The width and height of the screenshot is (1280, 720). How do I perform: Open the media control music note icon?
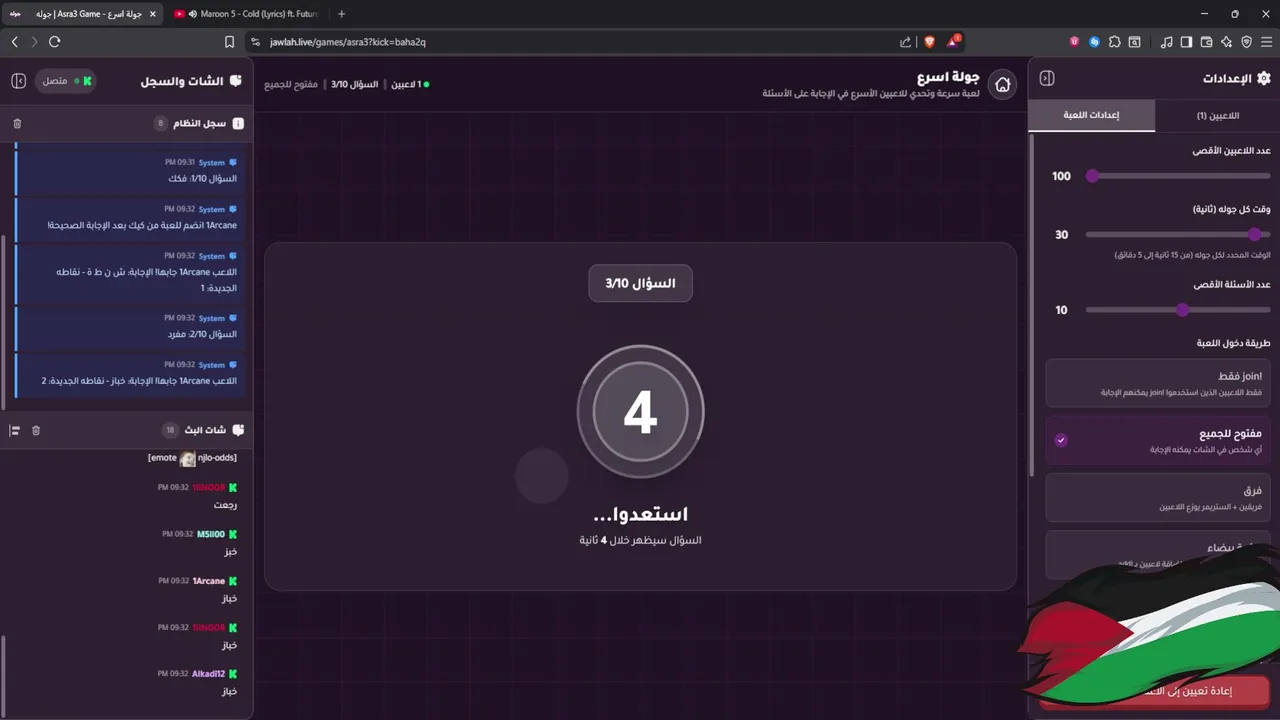point(1166,42)
